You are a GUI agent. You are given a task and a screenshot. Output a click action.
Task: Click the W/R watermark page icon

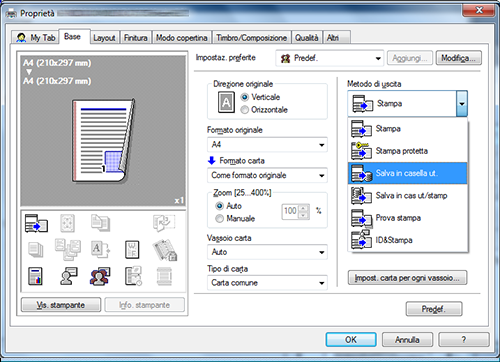(x=132, y=250)
